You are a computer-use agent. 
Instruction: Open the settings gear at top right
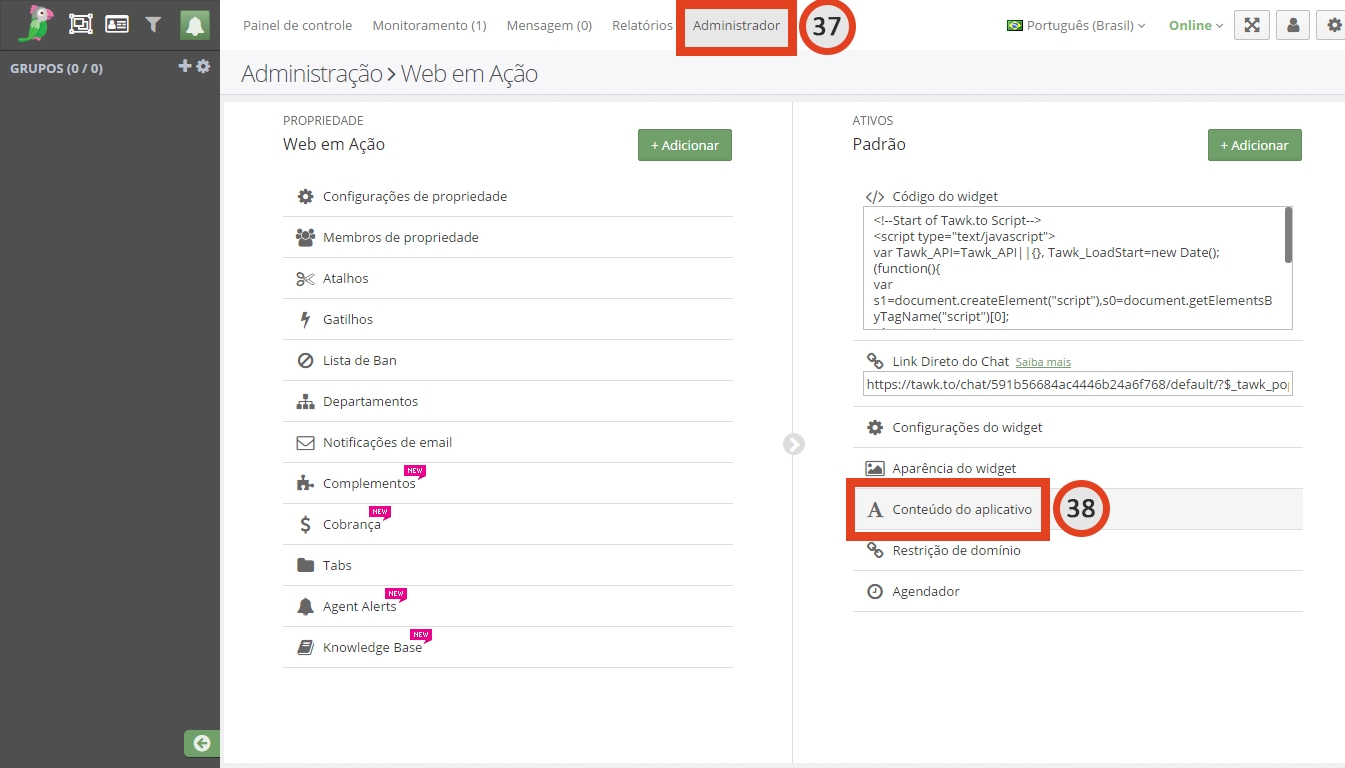coord(1334,26)
